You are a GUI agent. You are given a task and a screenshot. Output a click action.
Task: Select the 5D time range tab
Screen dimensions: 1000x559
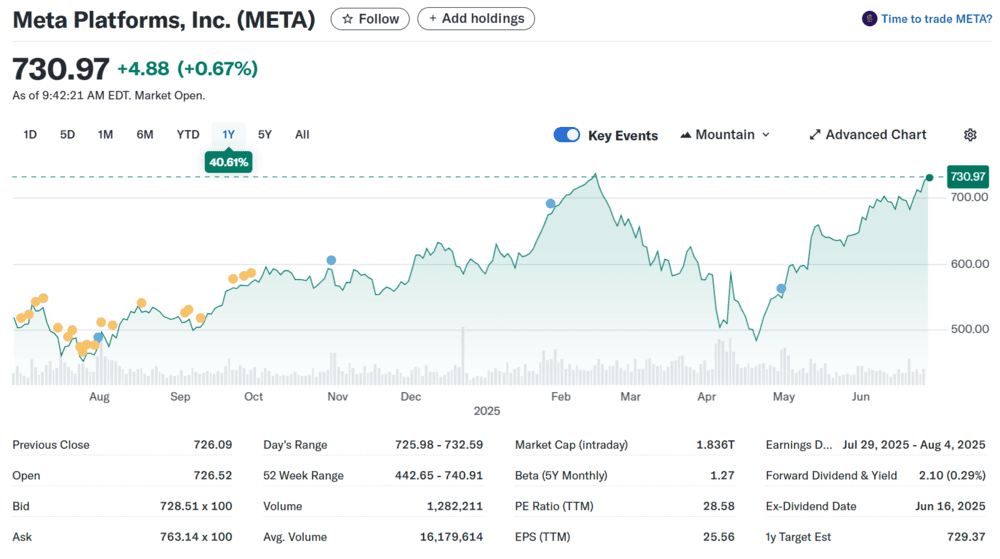(x=67, y=135)
